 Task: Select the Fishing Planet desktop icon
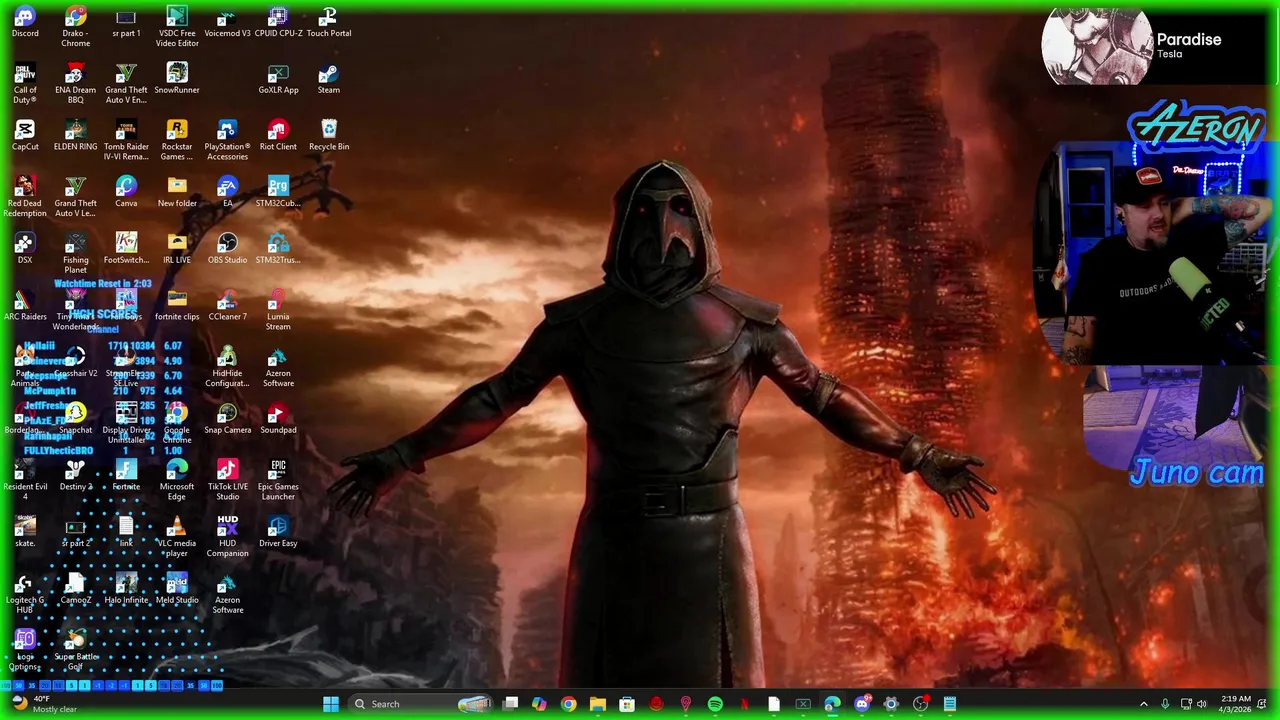(75, 254)
